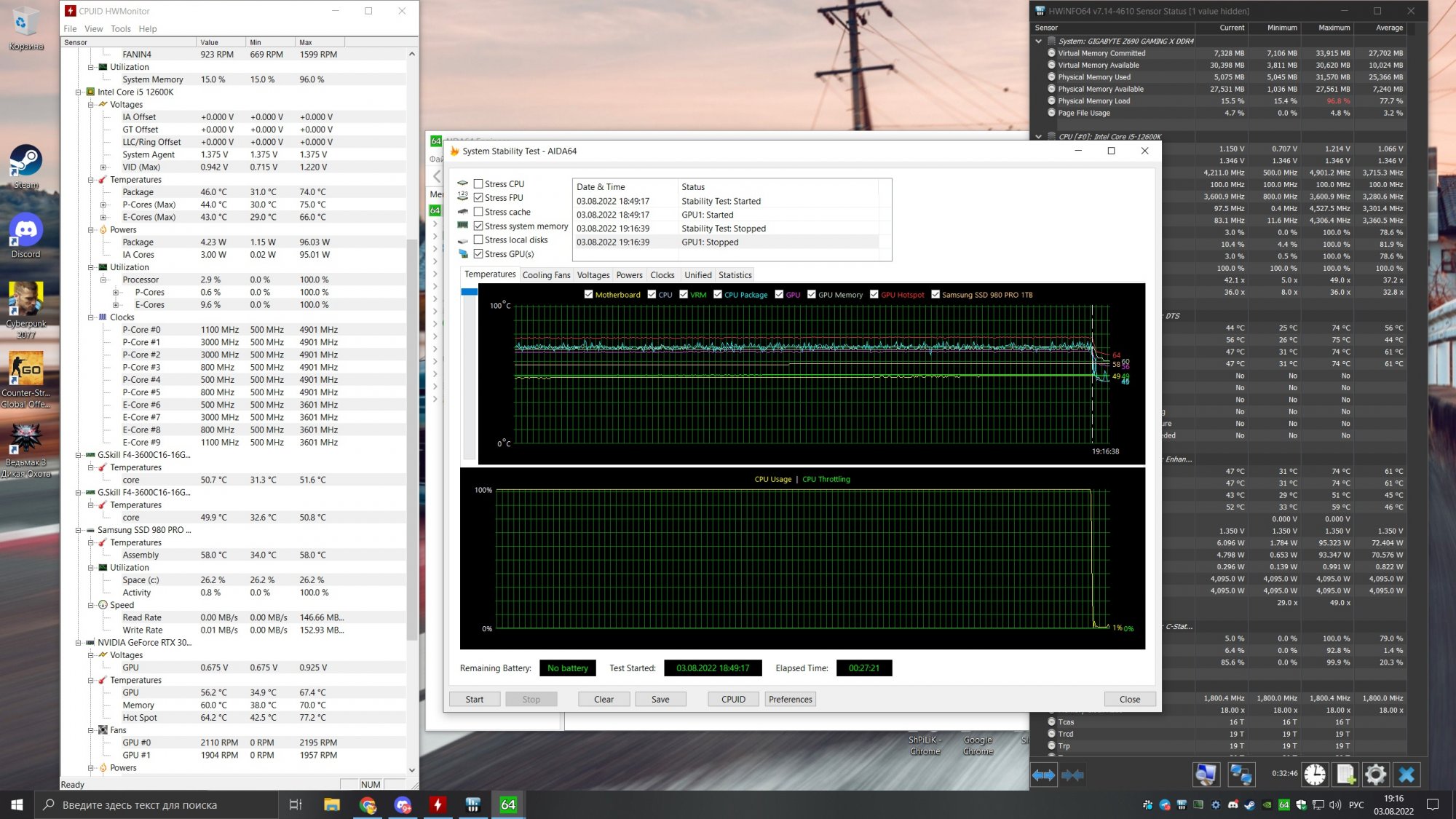The image size is (1456, 819).
Task: Uncheck Stress system memory option
Action: click(478, 226)
